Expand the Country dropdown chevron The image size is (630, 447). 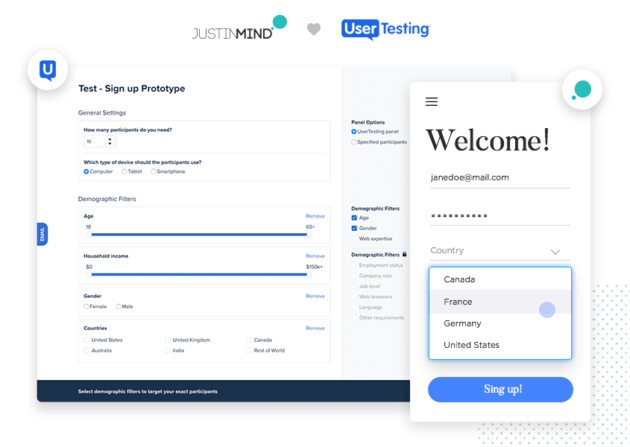(x=555, y=252)
